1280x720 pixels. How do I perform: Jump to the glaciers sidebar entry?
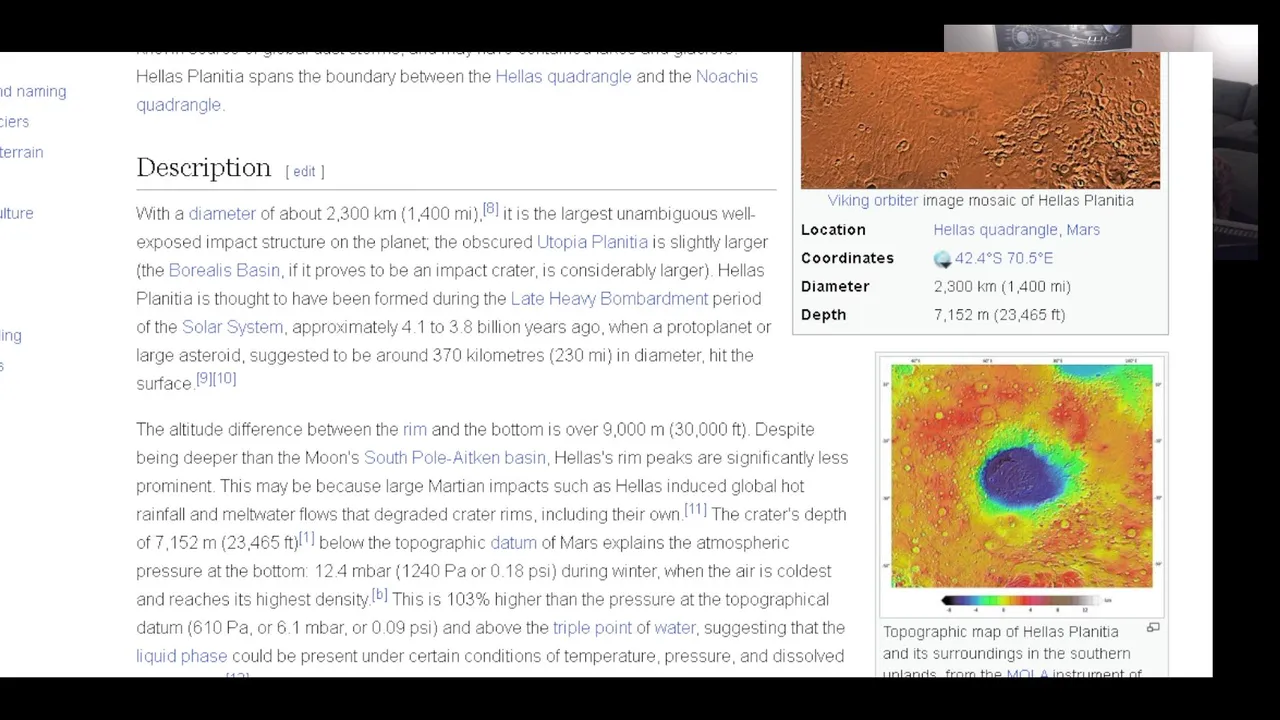tap(14, 122)
